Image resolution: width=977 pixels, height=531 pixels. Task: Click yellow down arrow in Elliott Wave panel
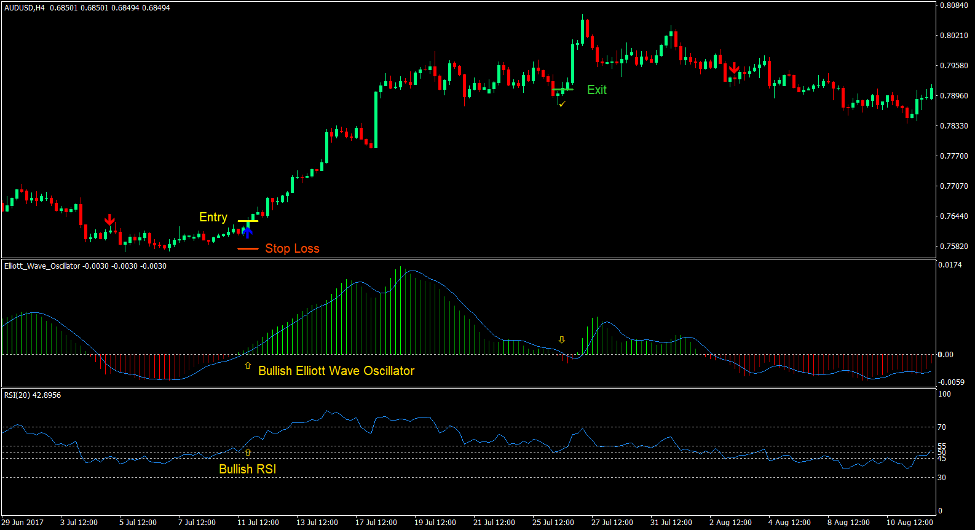click(561, 339)
